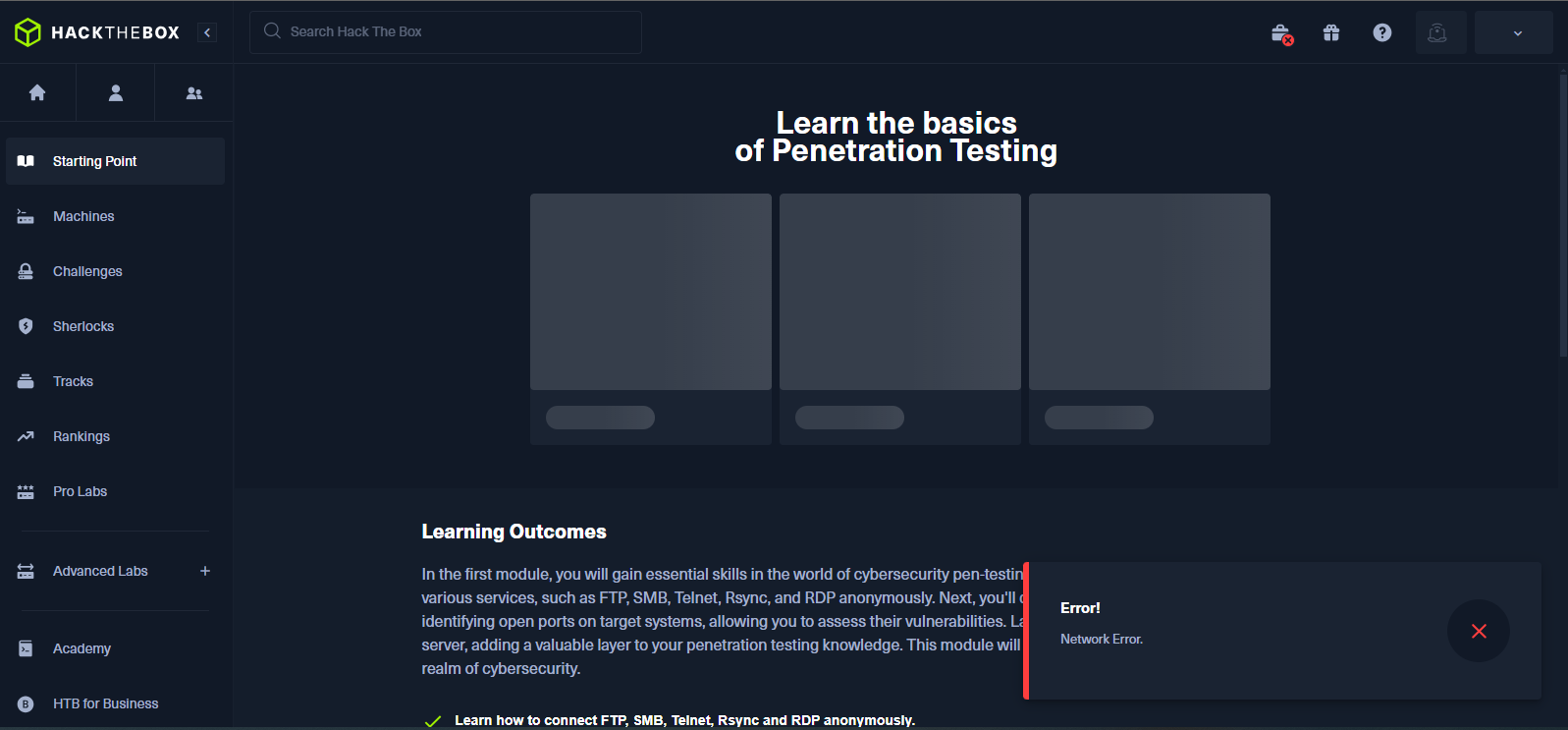Open Rankings in the sidebar

point(115,436)
